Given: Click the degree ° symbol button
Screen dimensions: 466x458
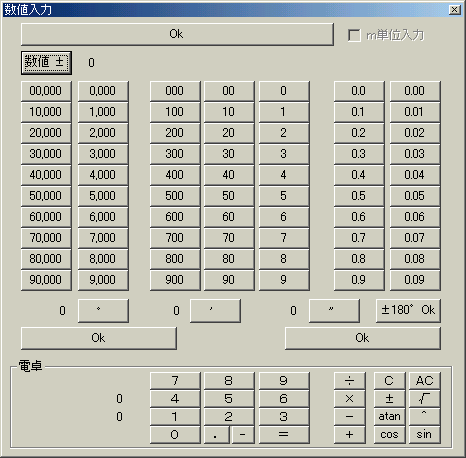Looking at the screenshot, I should (103, 311).
